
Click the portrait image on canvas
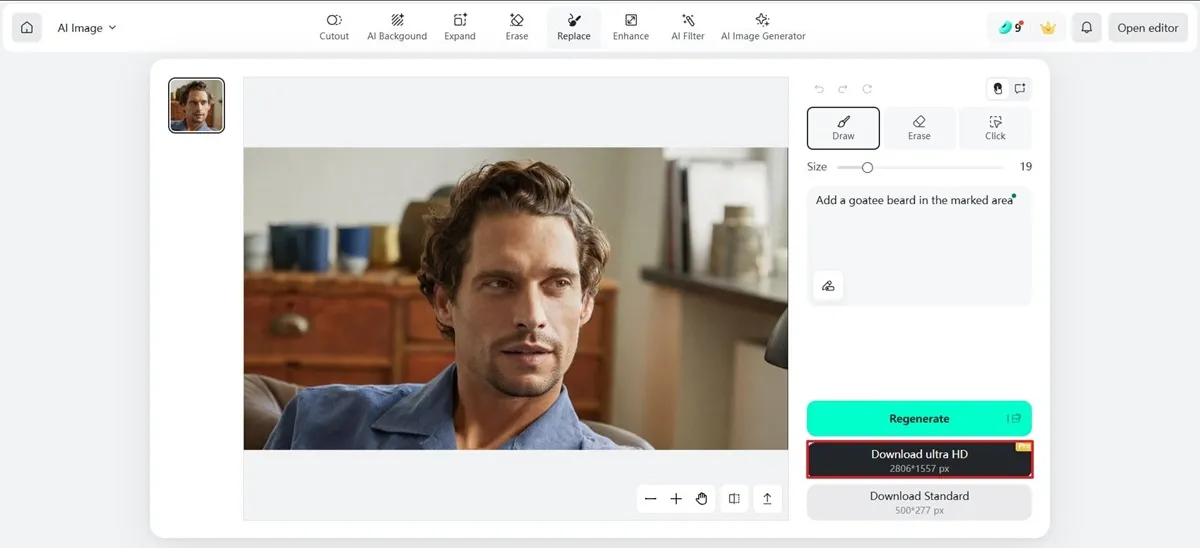point(516,299)
